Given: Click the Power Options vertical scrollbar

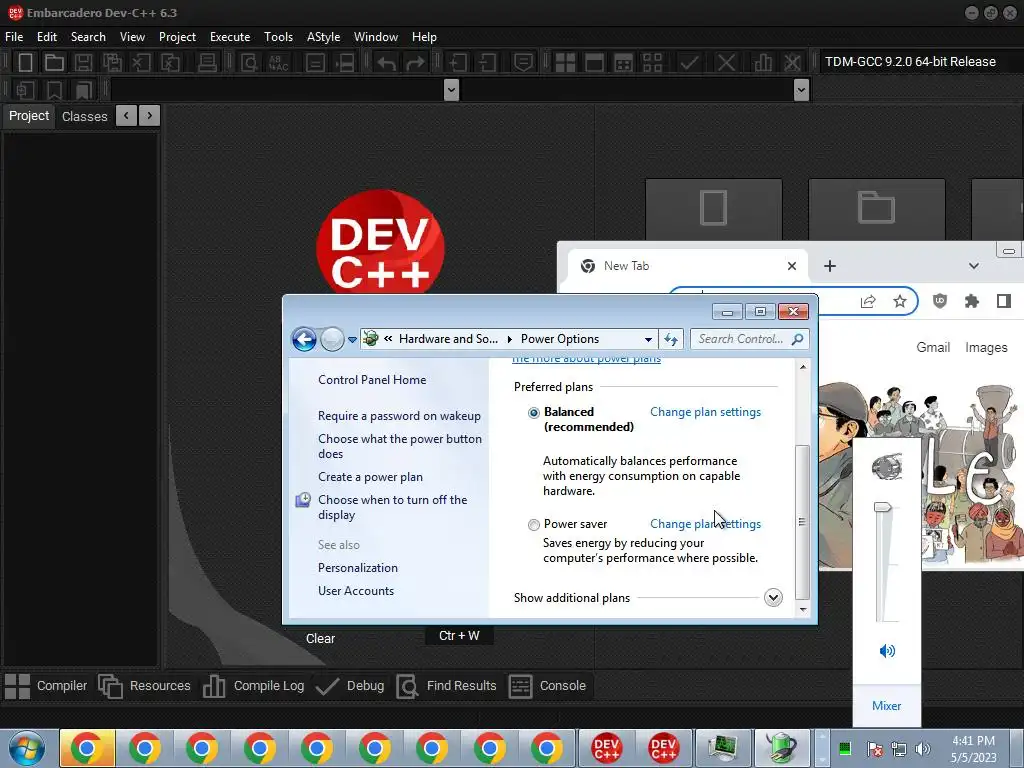Looking at the screenshot, I should coord(803,522).
